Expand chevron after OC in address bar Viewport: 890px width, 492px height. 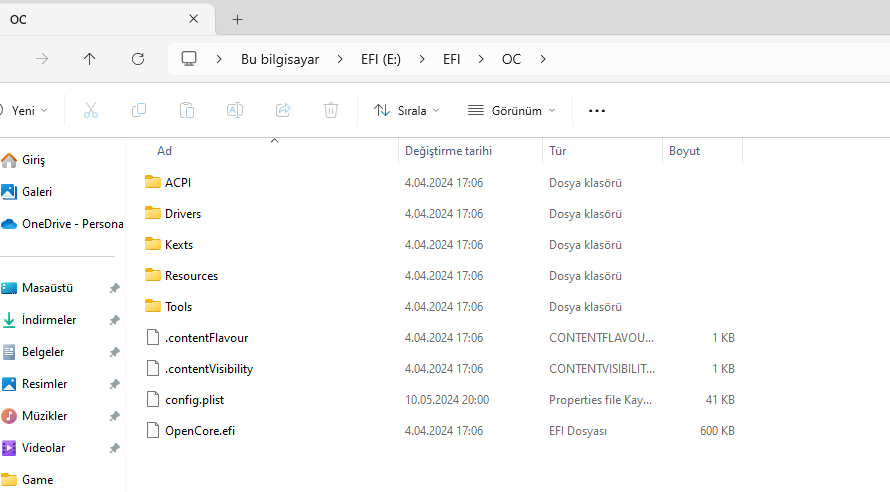point(543,59)
